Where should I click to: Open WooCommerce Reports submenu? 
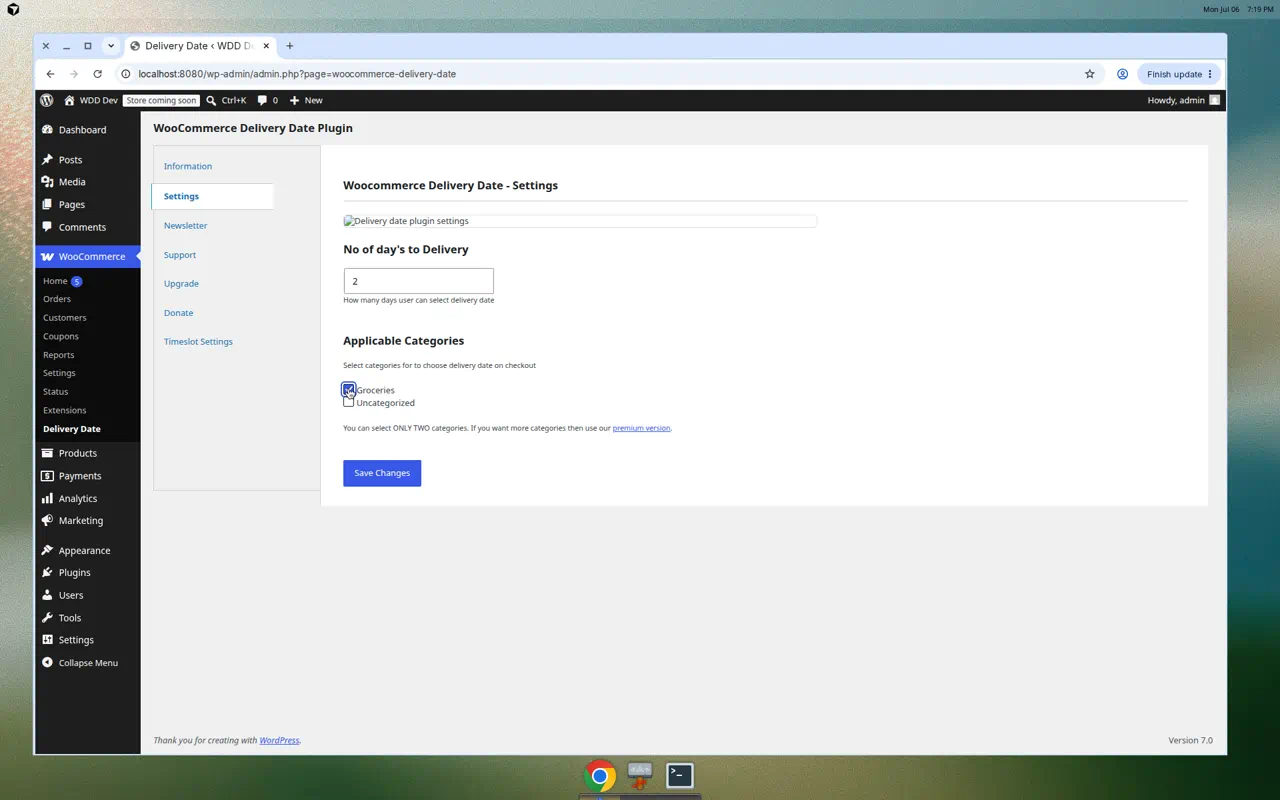(x=59, y=355)
